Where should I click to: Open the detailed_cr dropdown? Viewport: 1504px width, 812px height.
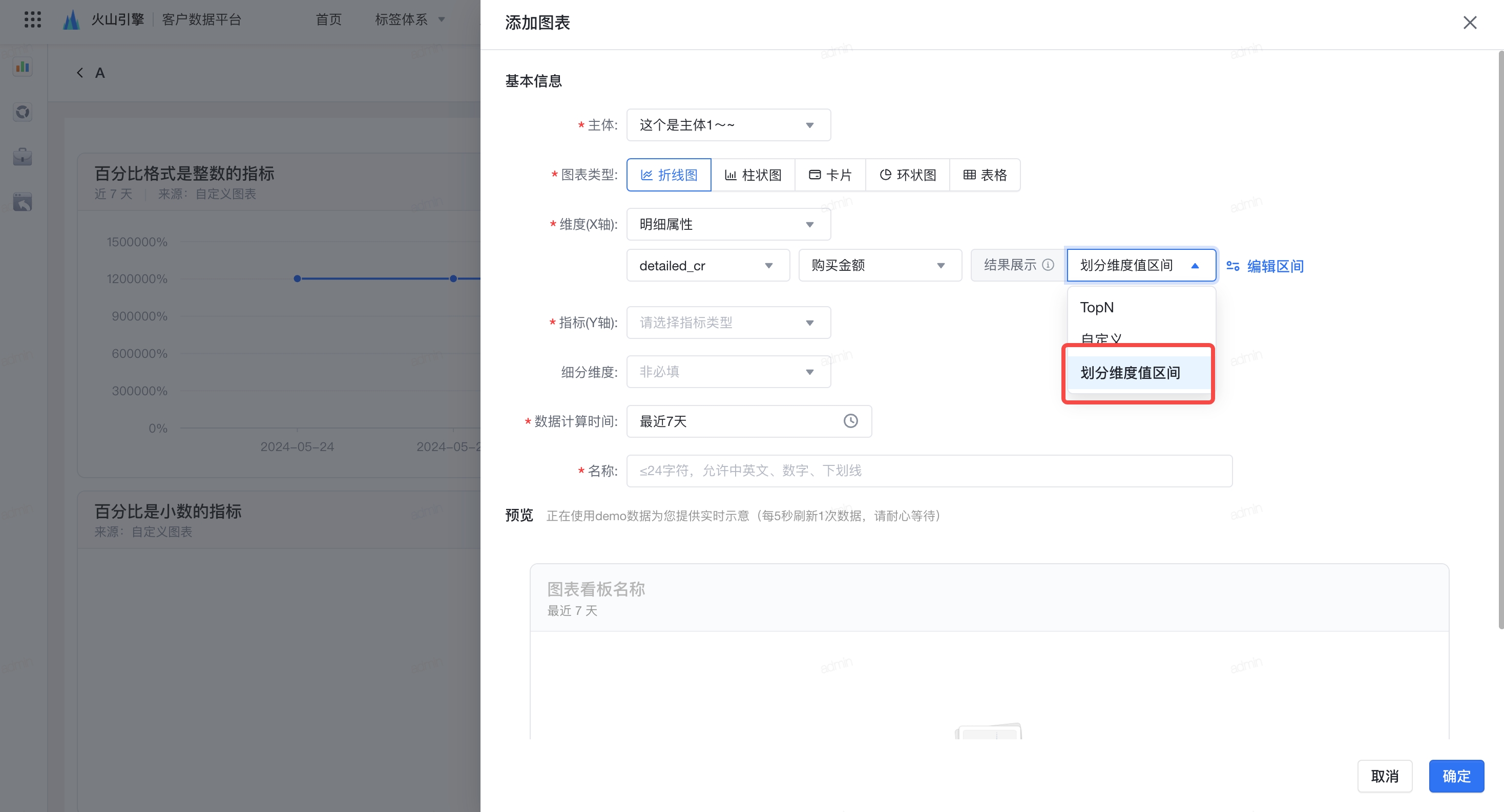click(708, 265)
